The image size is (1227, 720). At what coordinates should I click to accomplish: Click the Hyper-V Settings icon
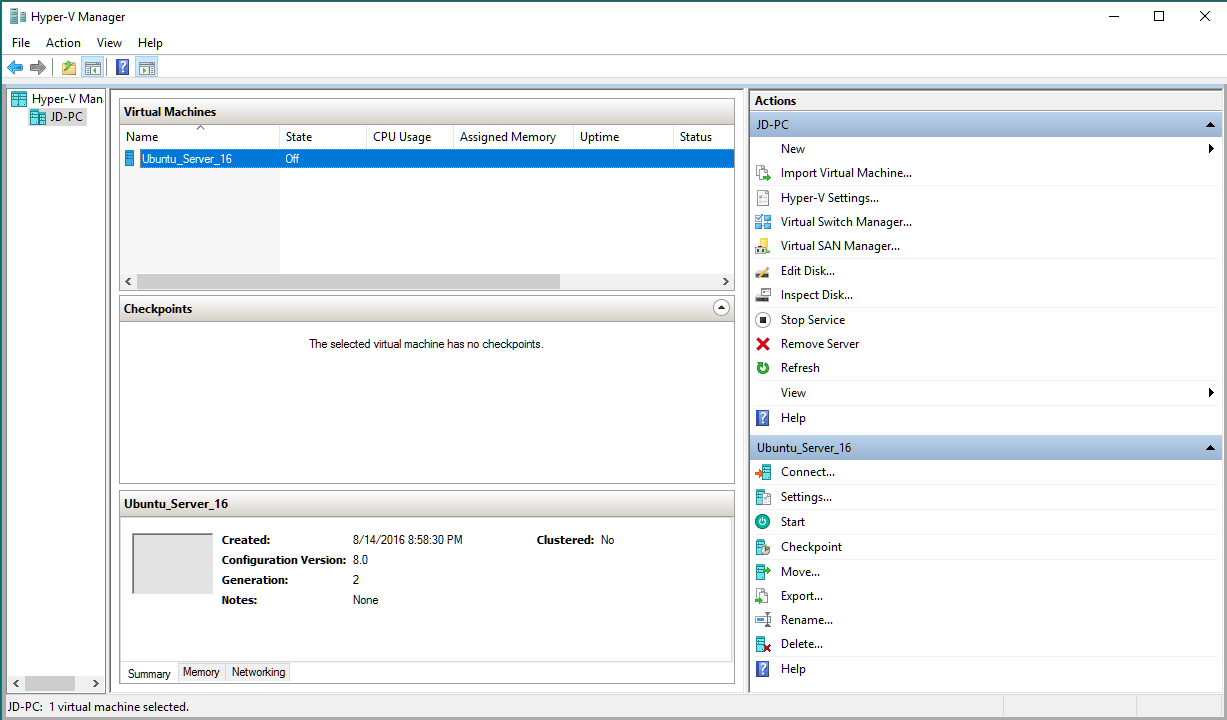(x=763, y=198)
